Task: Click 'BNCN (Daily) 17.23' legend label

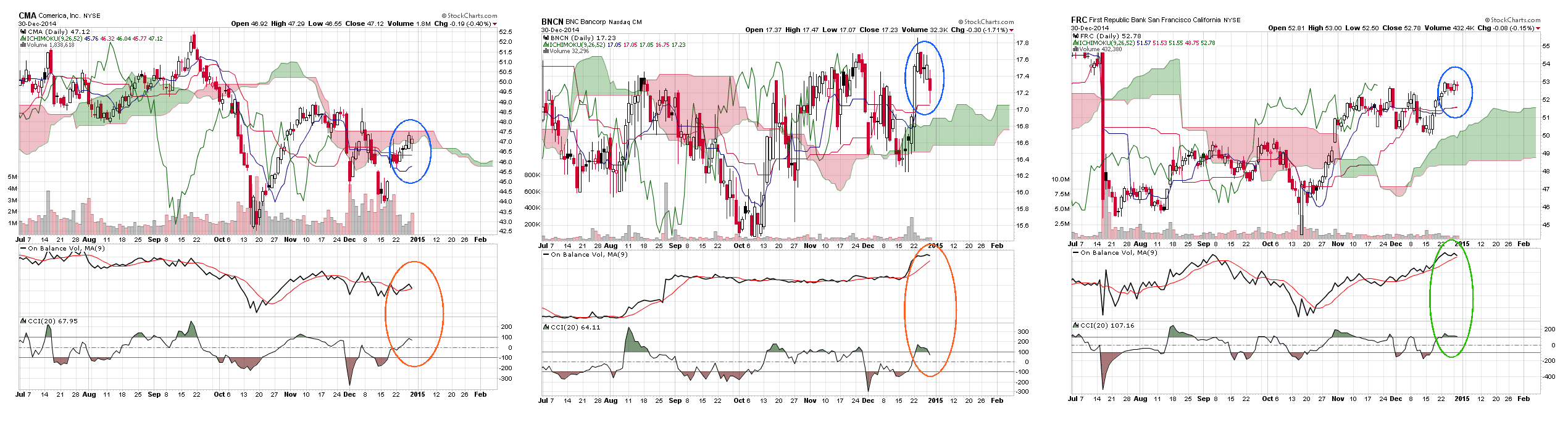Action: [x=583, y=38]
